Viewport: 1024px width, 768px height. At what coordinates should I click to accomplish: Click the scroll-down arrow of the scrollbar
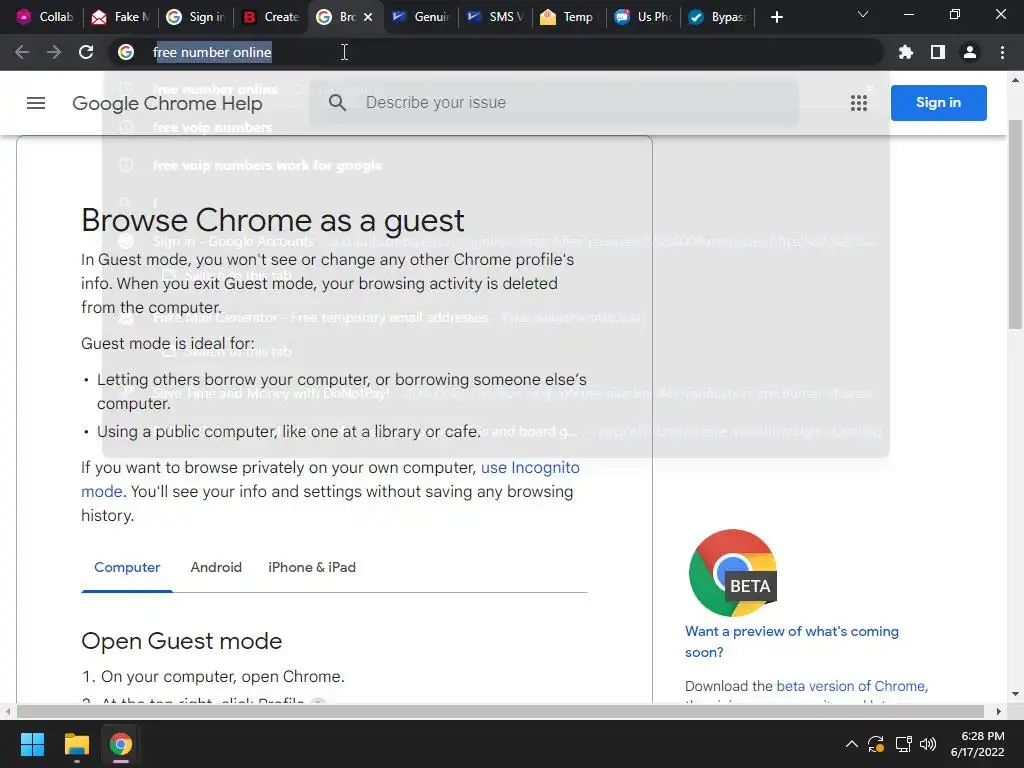(x=1015, y=694)
